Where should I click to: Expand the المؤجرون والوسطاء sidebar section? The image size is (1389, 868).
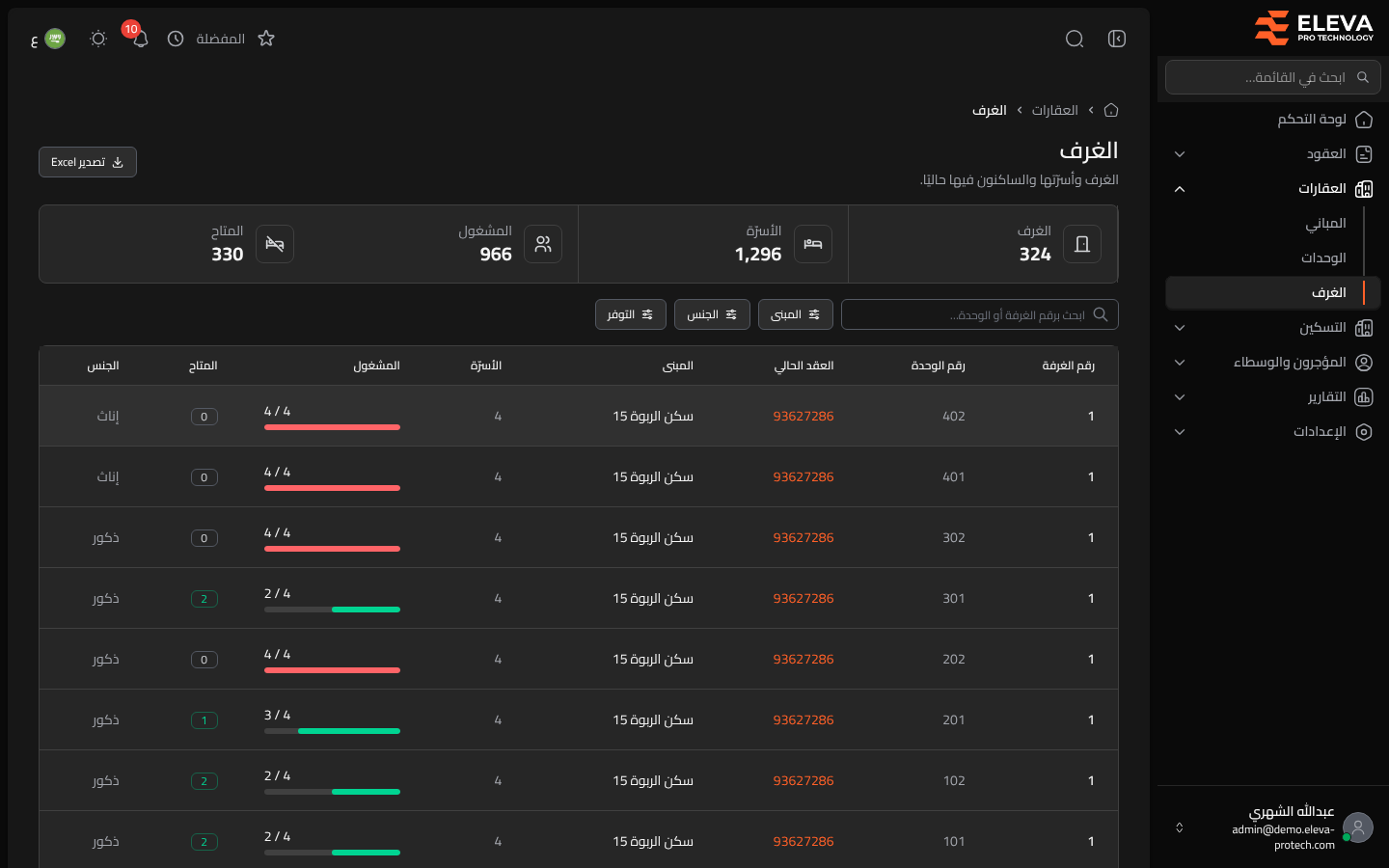(1273, 363)
